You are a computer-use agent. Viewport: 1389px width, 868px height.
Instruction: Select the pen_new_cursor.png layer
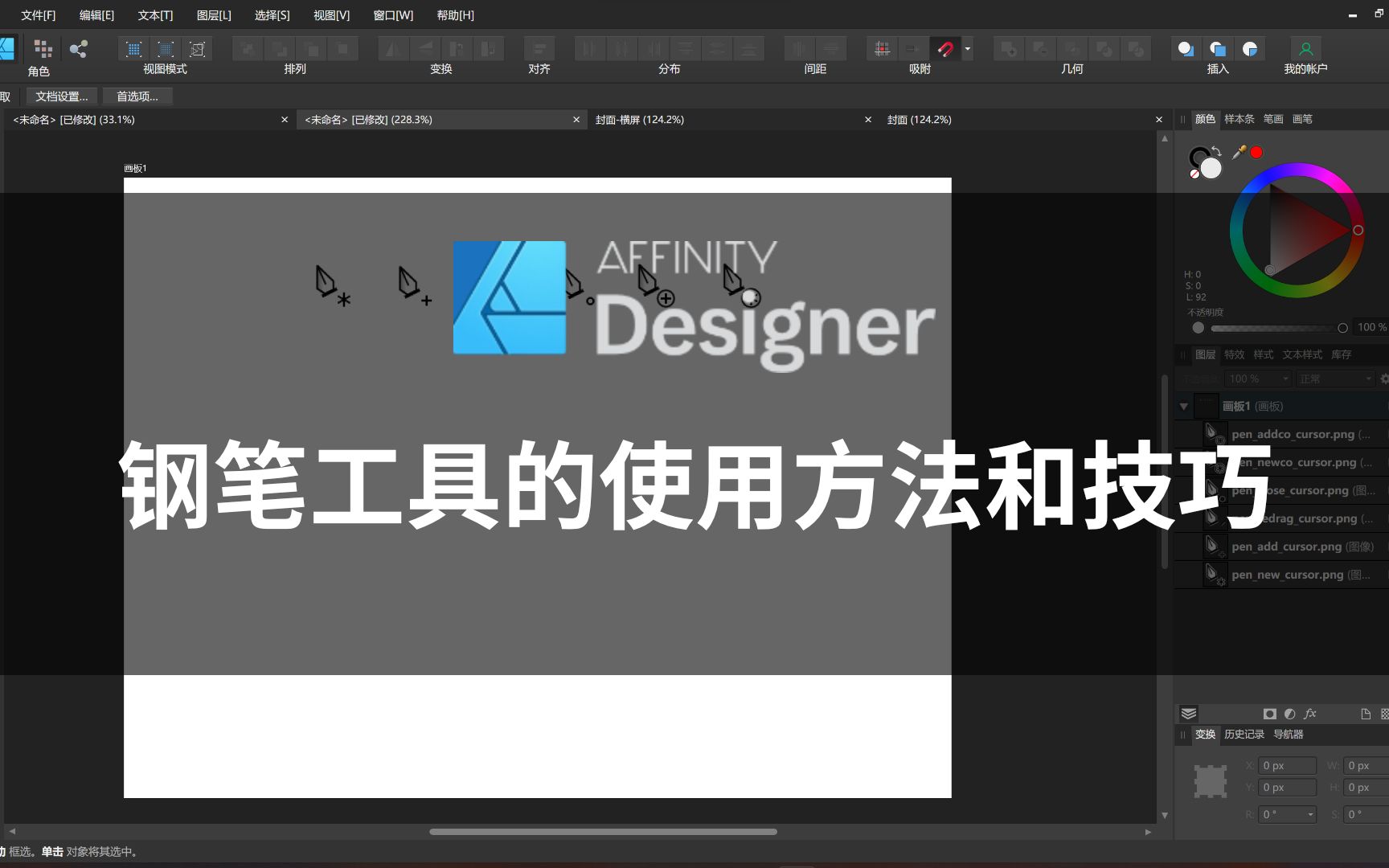[1282, 575]
